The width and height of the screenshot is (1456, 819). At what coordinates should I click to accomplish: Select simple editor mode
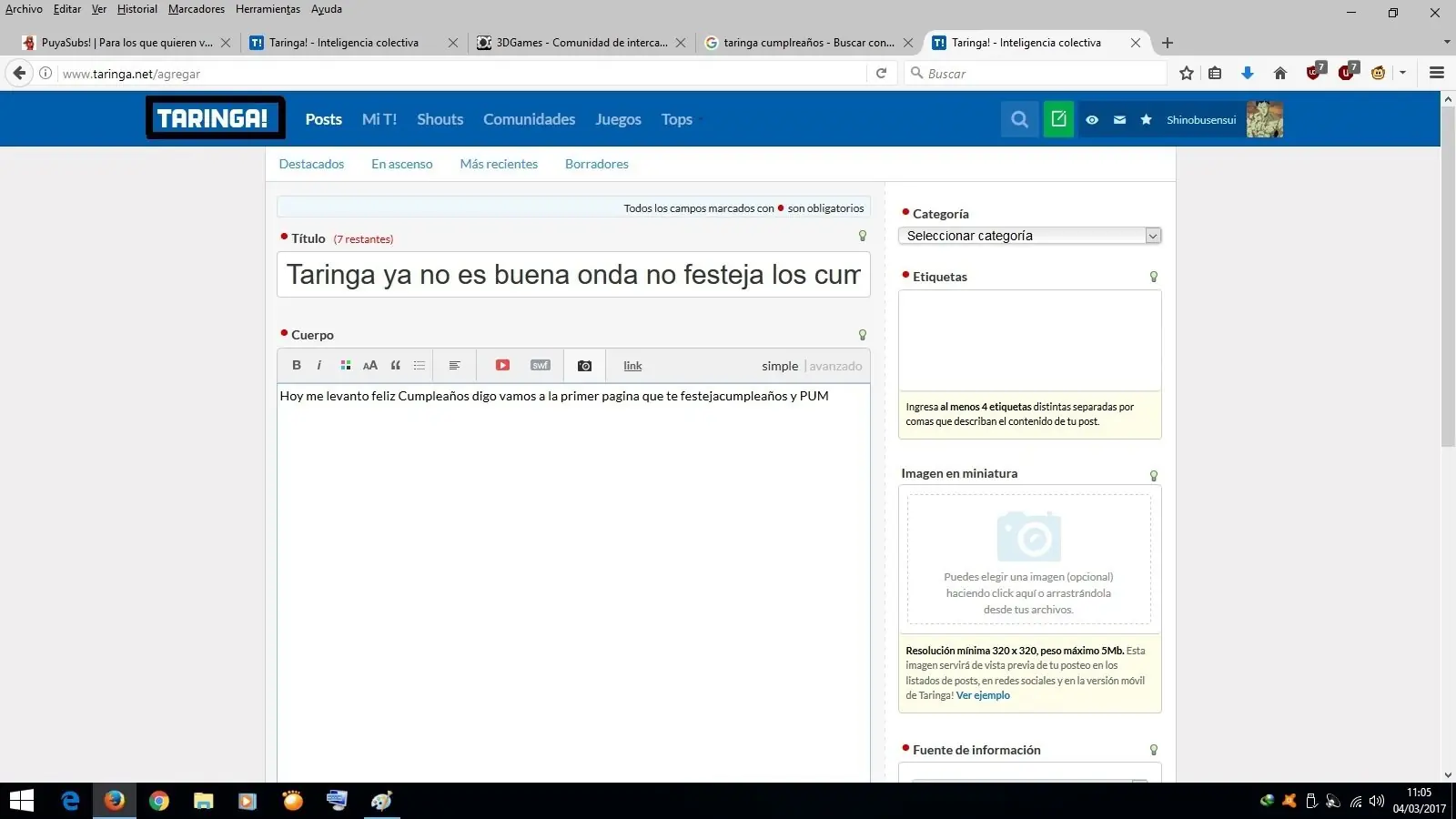point(779,366)
